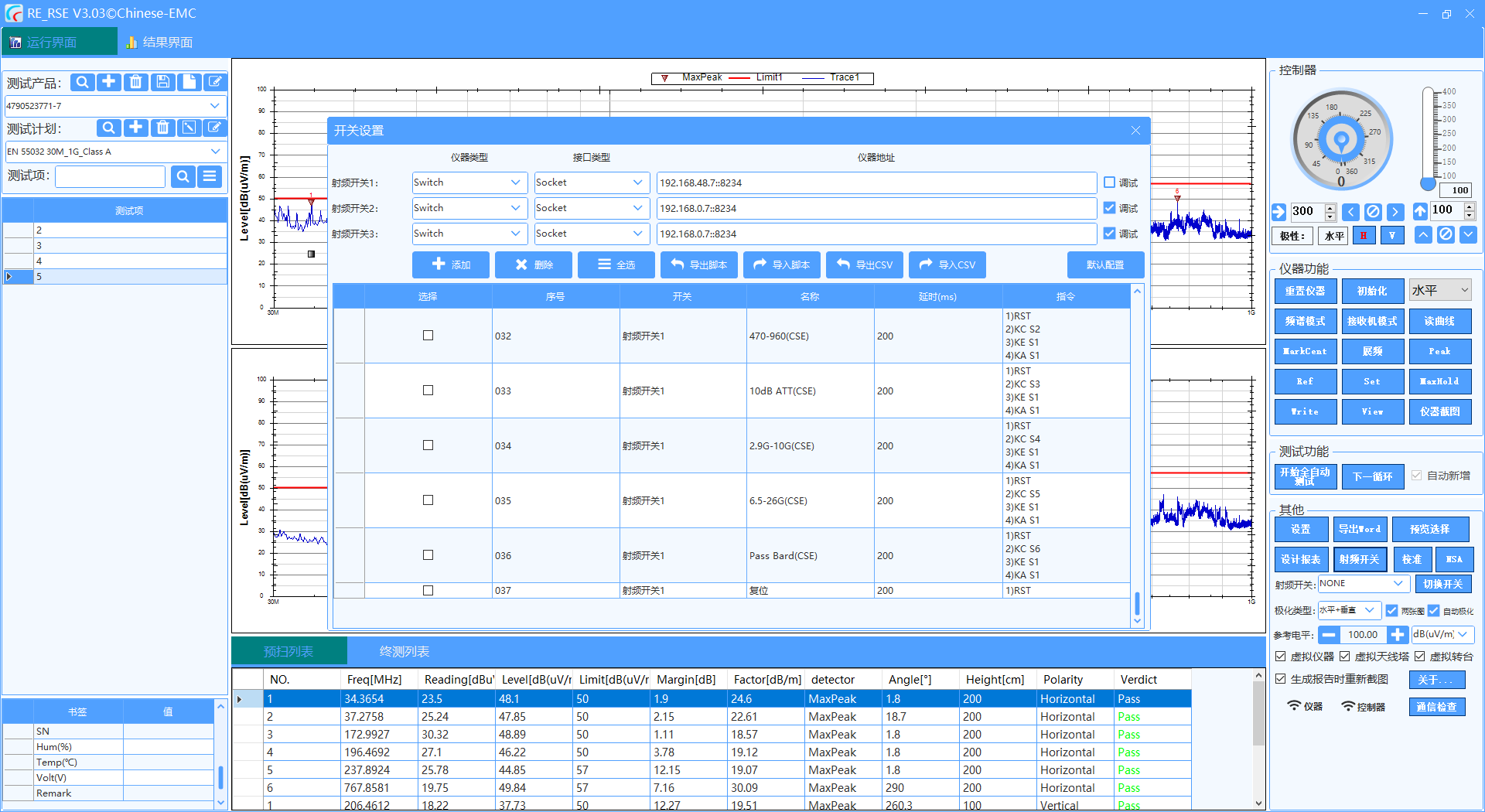Add a new test plan

pyautogui.click(x=135, y=128)
